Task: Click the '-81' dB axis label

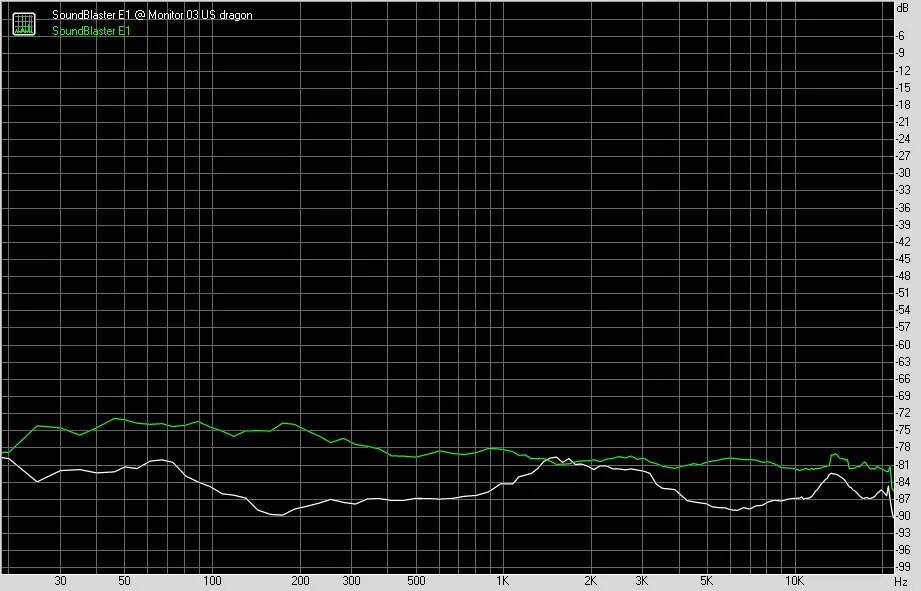Action: click(903, 464)
